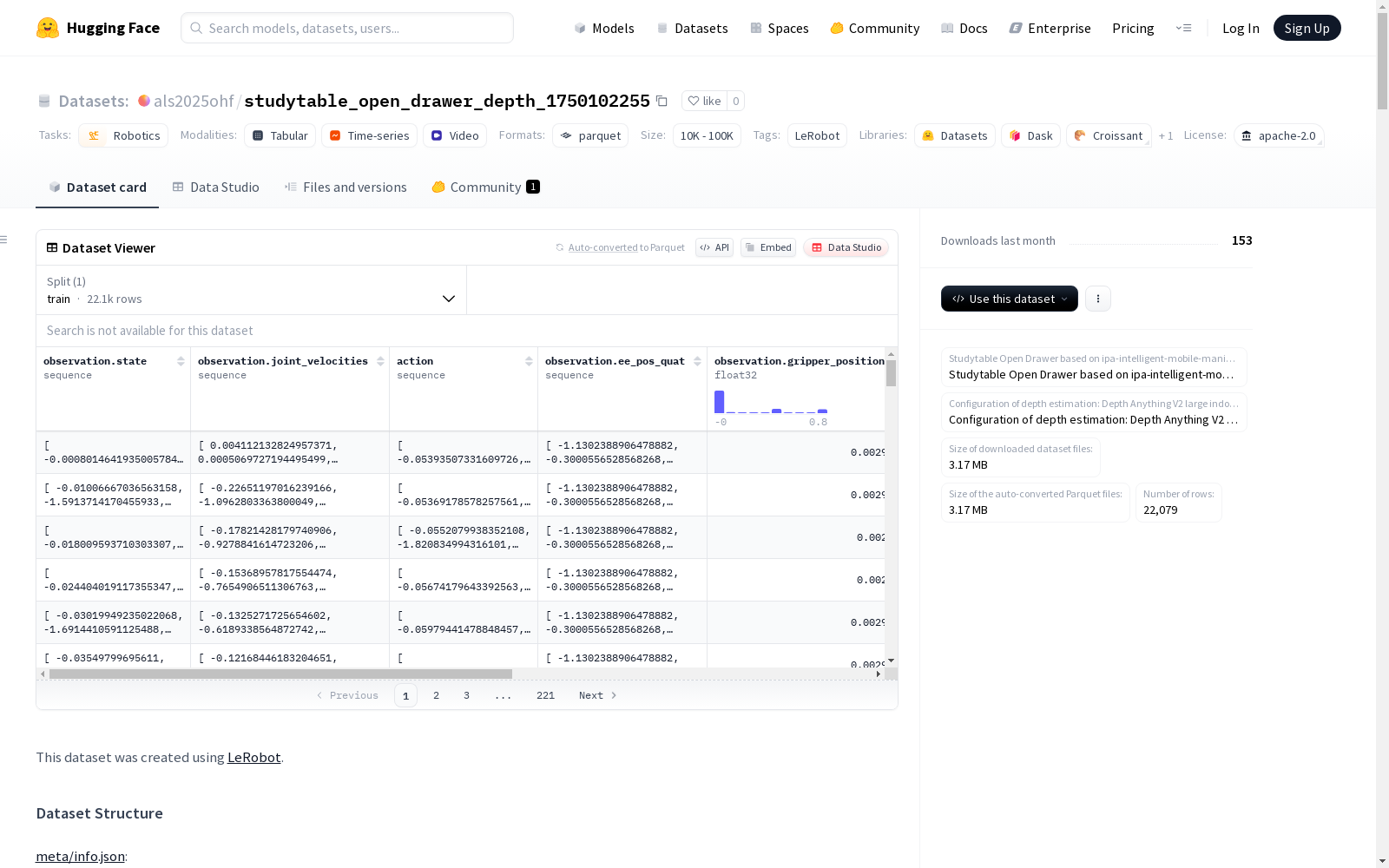1389x868 pixels.
Task: Click the Dask library tag
Action: point(1030,135)
